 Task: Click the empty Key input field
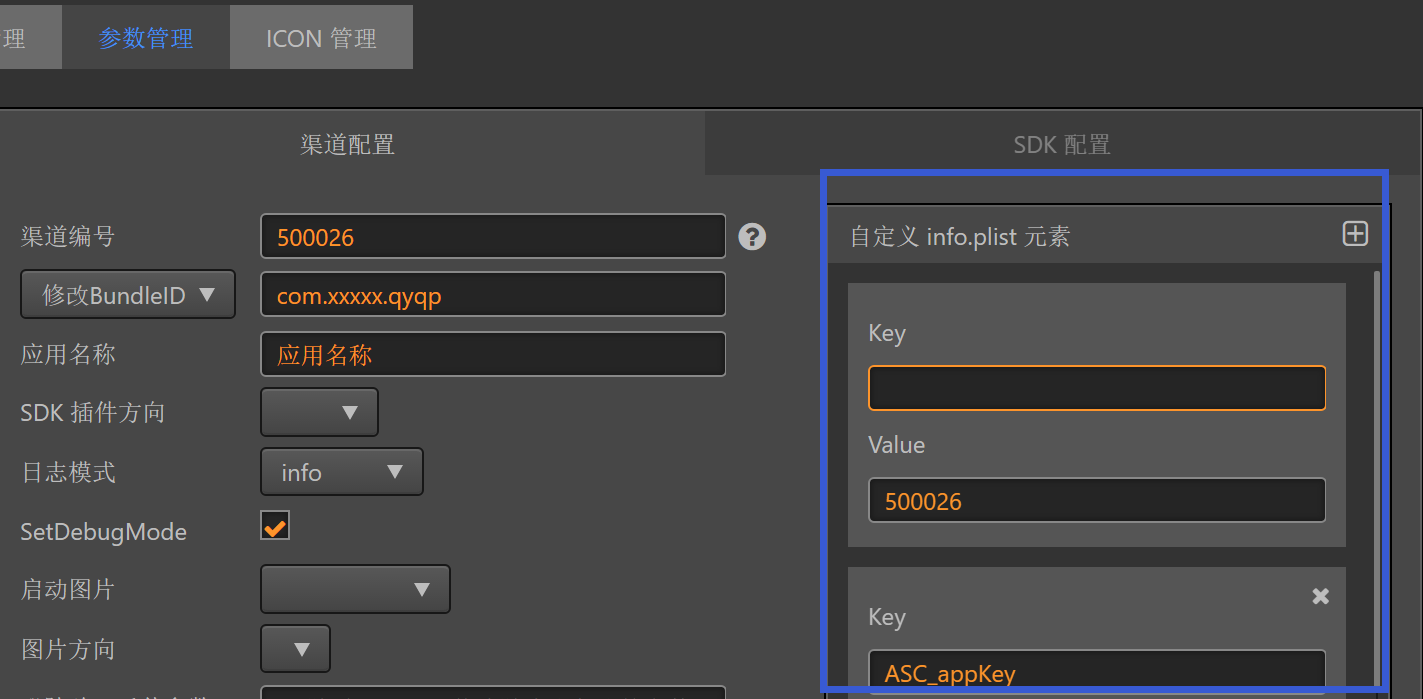click(x=1096, y=388)
